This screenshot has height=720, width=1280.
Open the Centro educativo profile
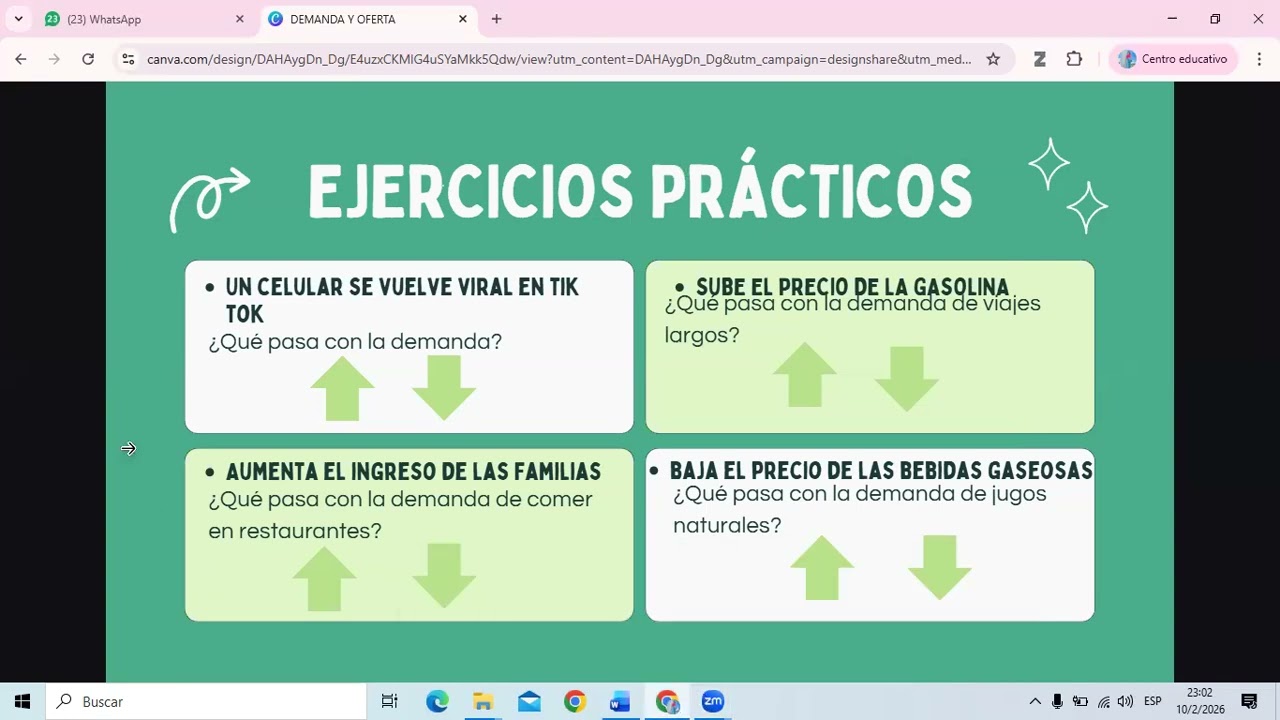[x=1174, y=59]
